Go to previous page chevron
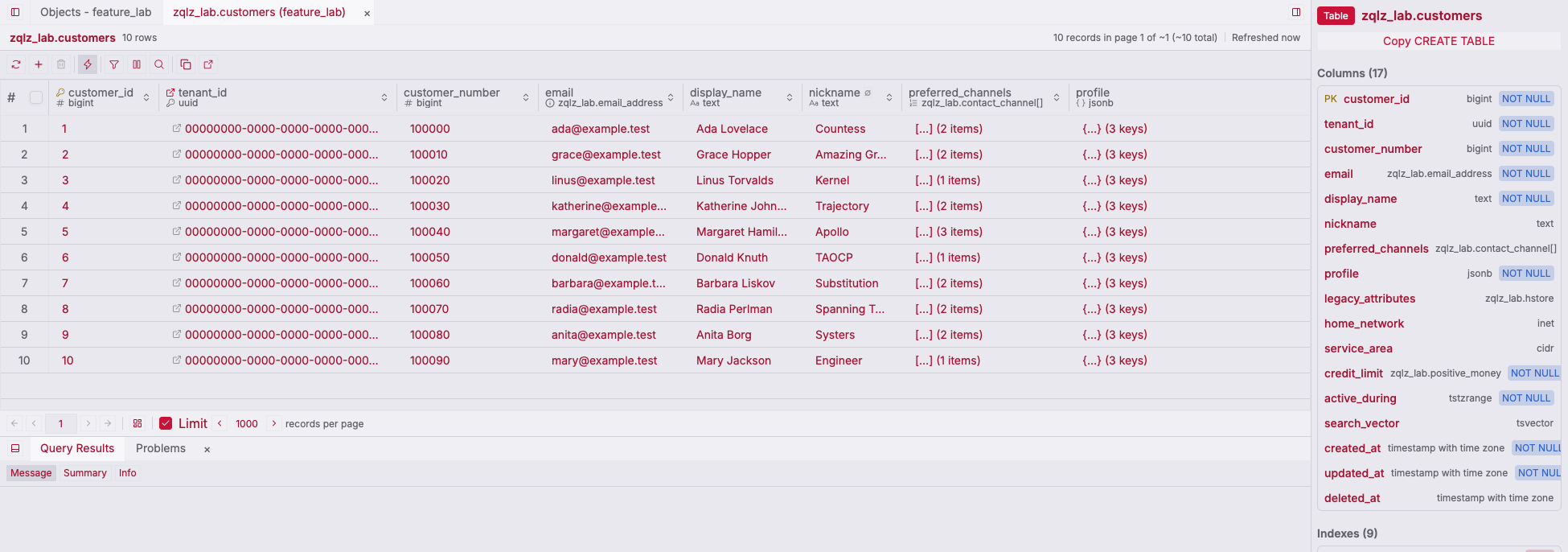 (34, 423)
